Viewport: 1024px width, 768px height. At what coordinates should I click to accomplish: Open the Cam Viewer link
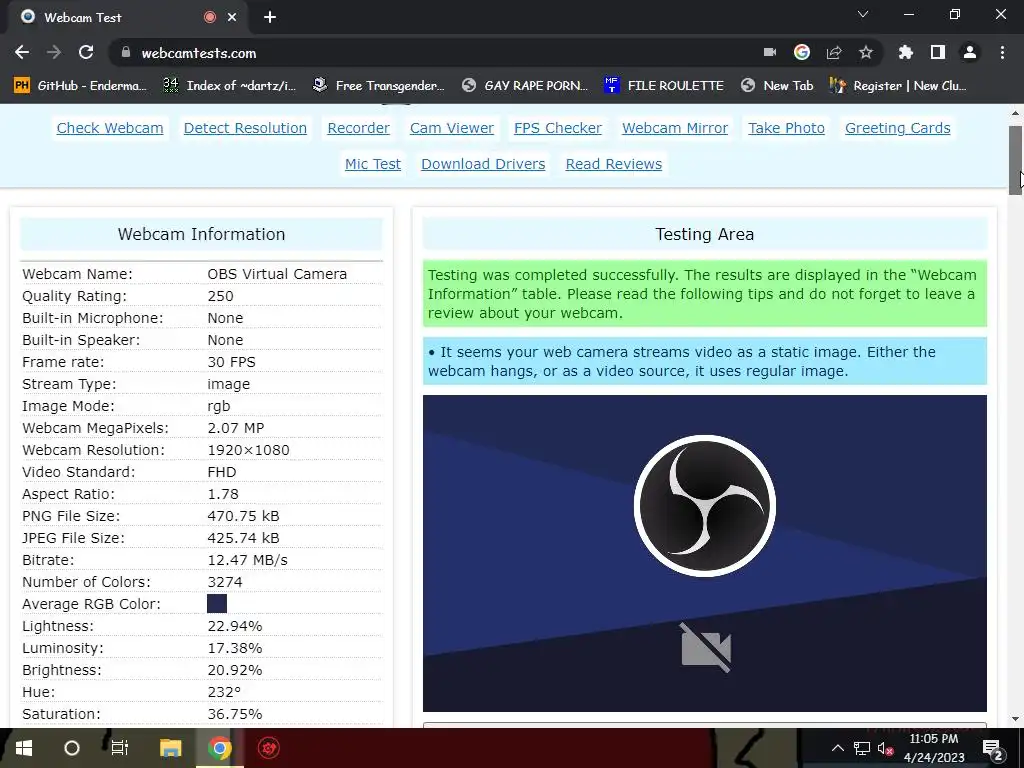[452, 128]
